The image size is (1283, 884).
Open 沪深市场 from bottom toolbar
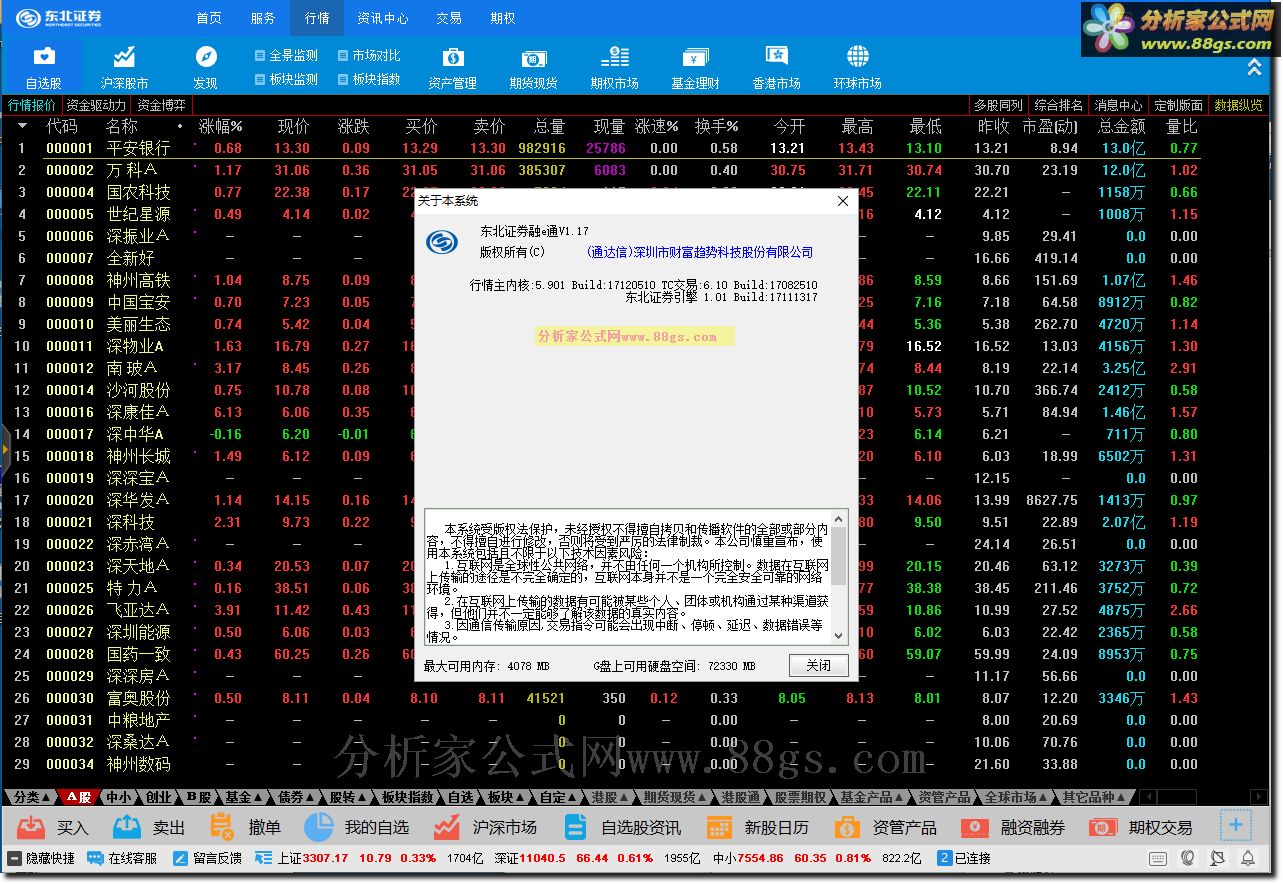tap(485, 827)
